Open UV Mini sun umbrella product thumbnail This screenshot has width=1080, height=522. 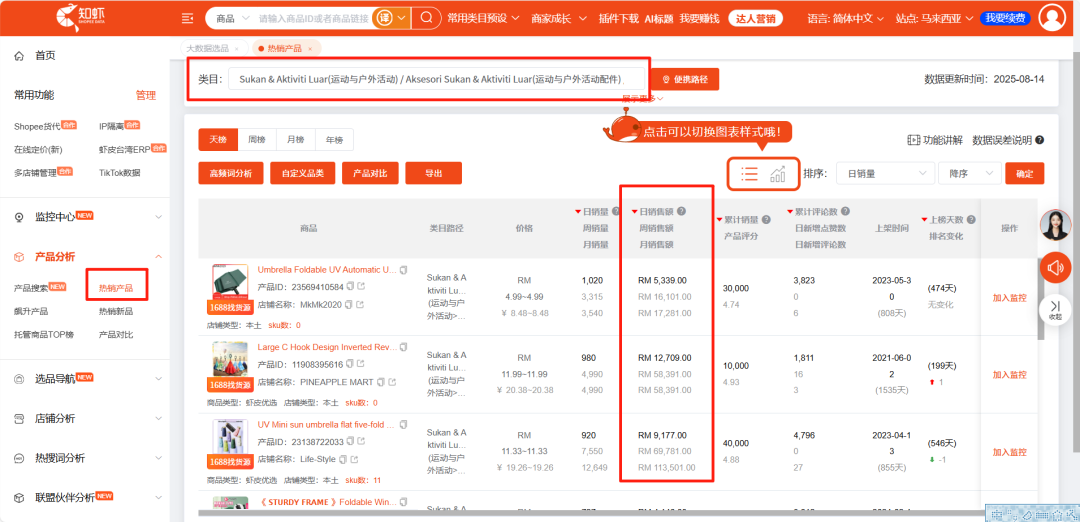230,437
